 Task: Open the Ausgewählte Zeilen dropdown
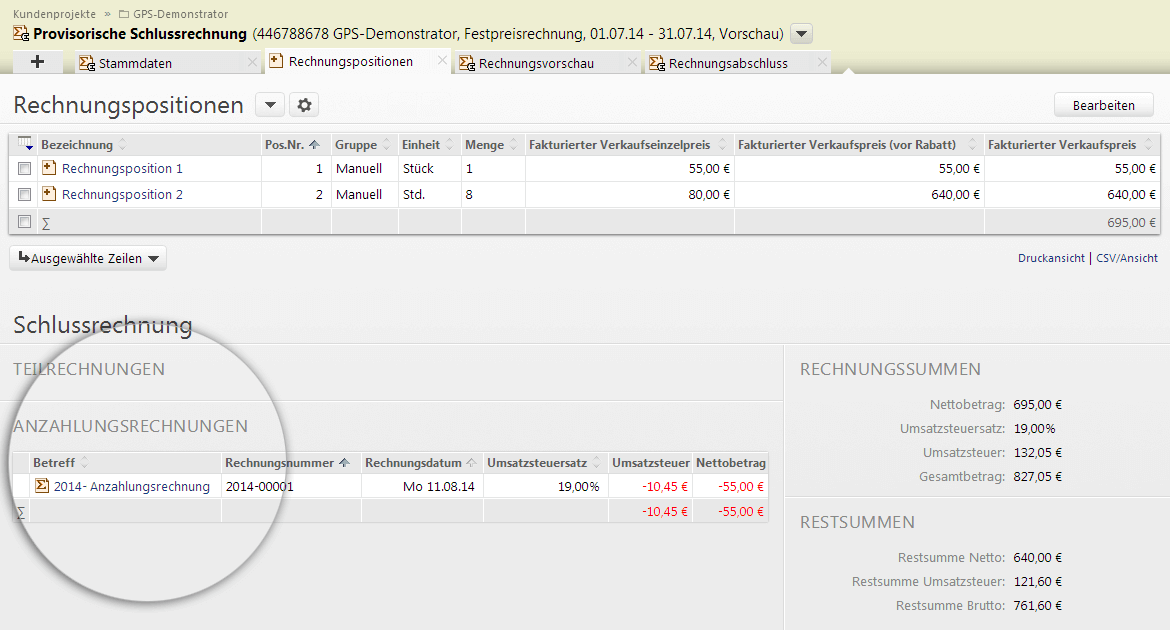pos(88,259)
